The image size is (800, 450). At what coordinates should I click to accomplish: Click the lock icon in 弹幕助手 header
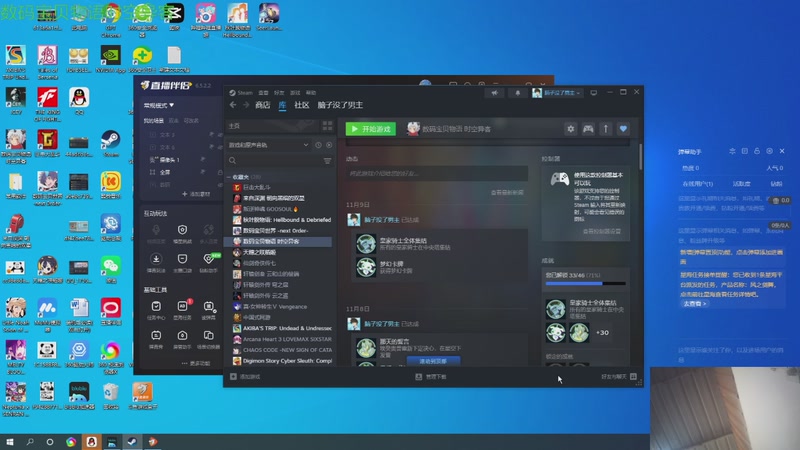coord(757,151)
